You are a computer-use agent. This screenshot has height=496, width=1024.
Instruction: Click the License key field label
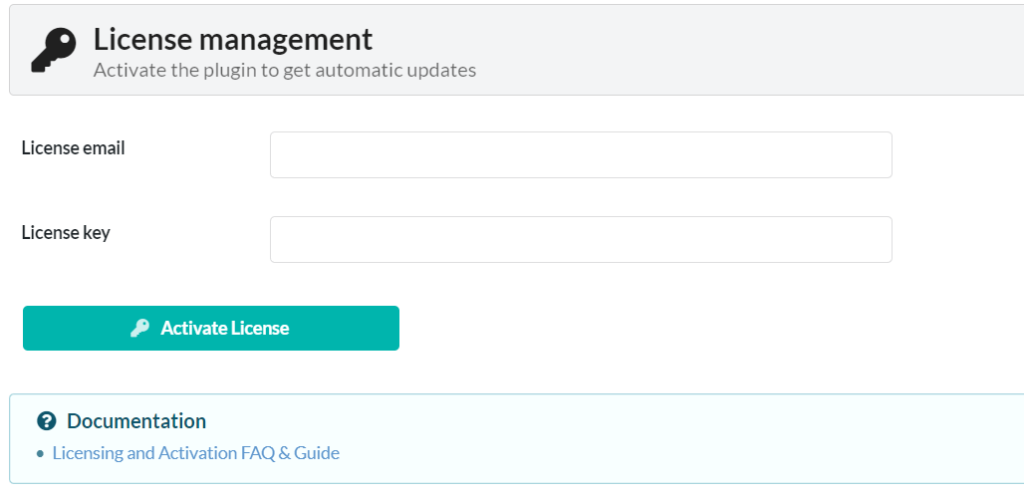point(66,233)
